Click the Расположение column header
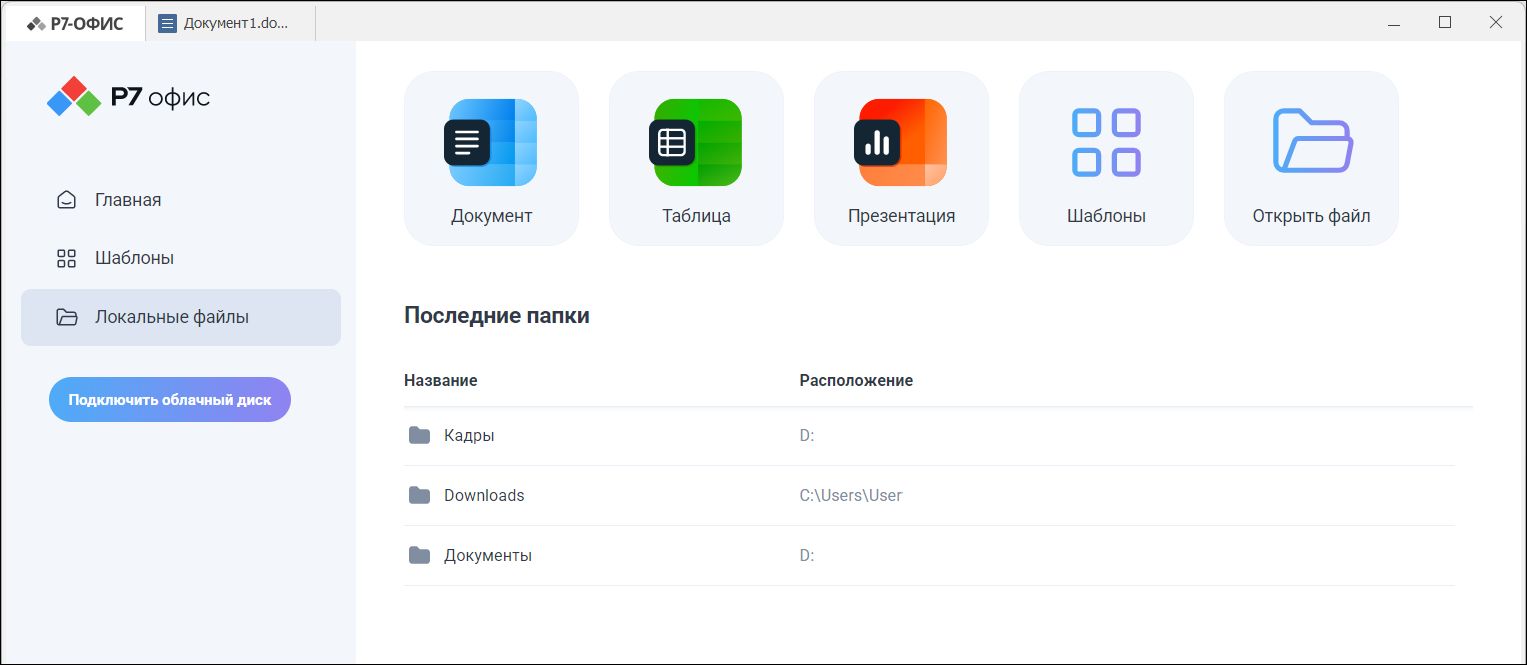 coord(856,380)
